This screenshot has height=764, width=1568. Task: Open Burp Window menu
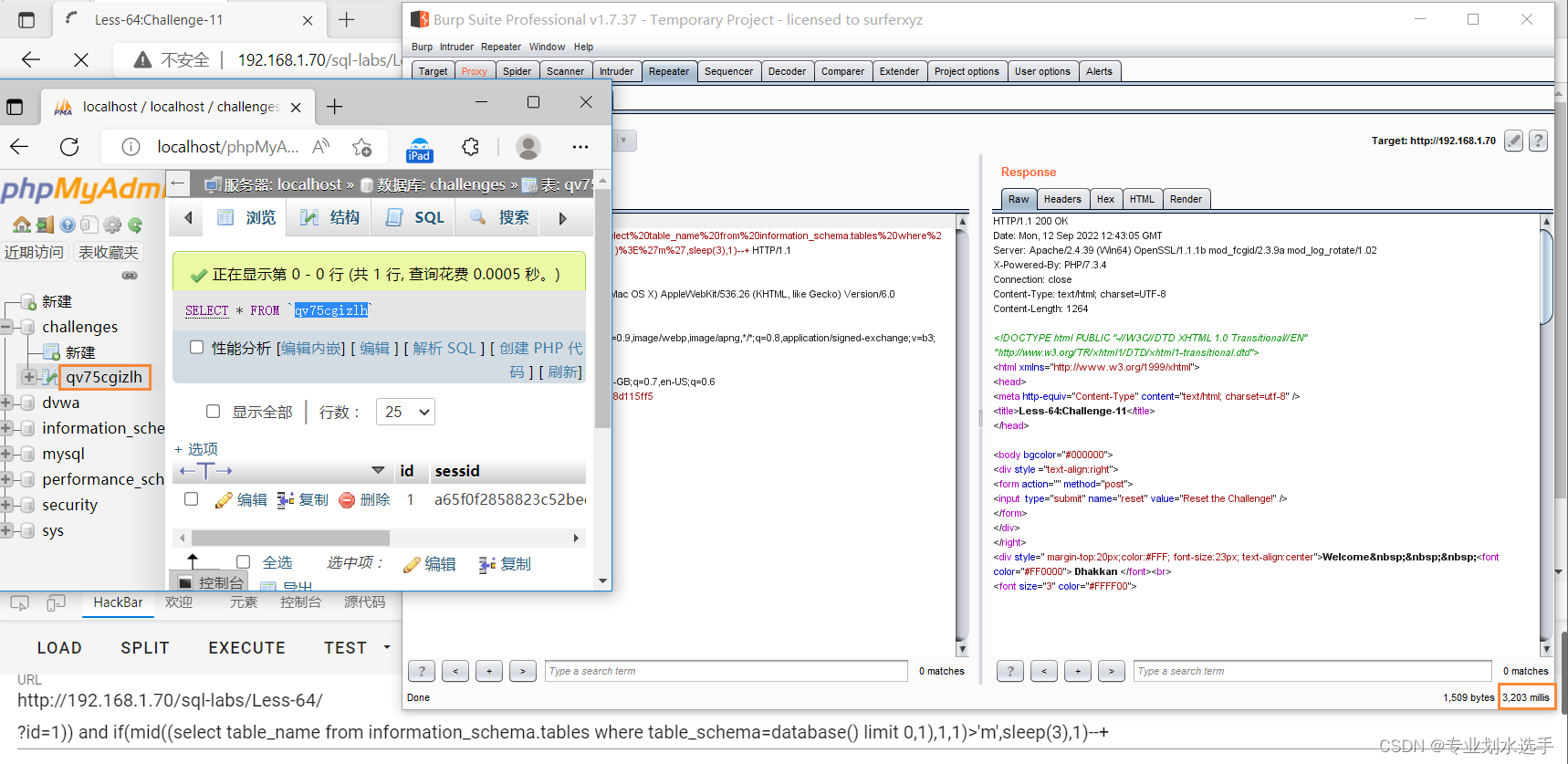click(x=547, y=47)
